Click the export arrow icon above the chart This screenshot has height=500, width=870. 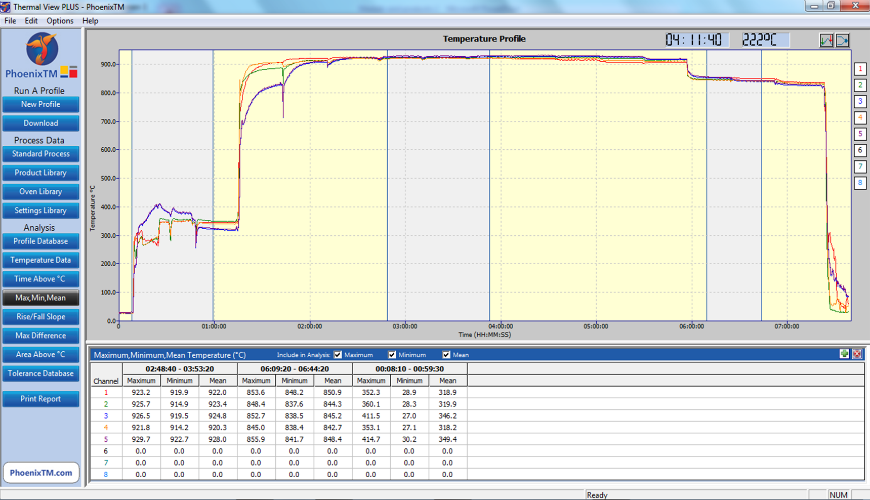point(843,40)
